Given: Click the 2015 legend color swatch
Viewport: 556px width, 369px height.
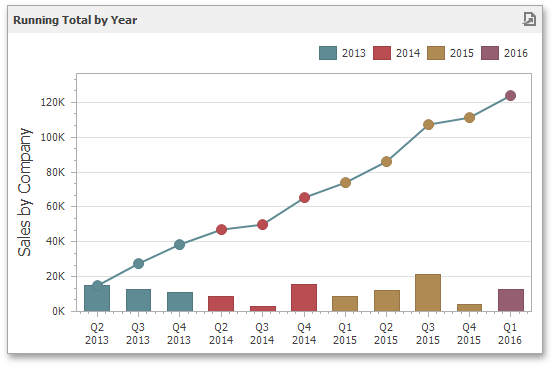Looking at the screenshot, I should [x=436, y=53].
